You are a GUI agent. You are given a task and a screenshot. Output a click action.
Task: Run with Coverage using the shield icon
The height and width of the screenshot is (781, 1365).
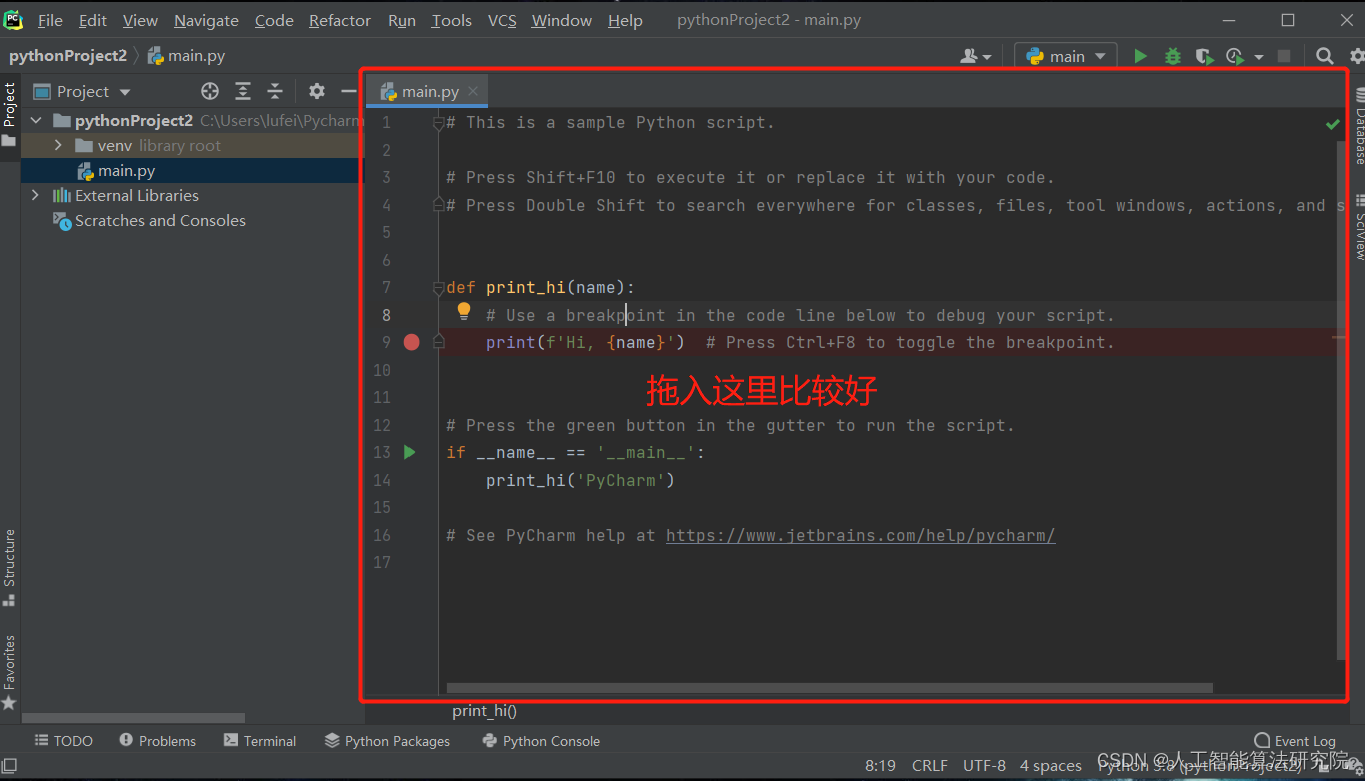click(x=1204, y=56)
